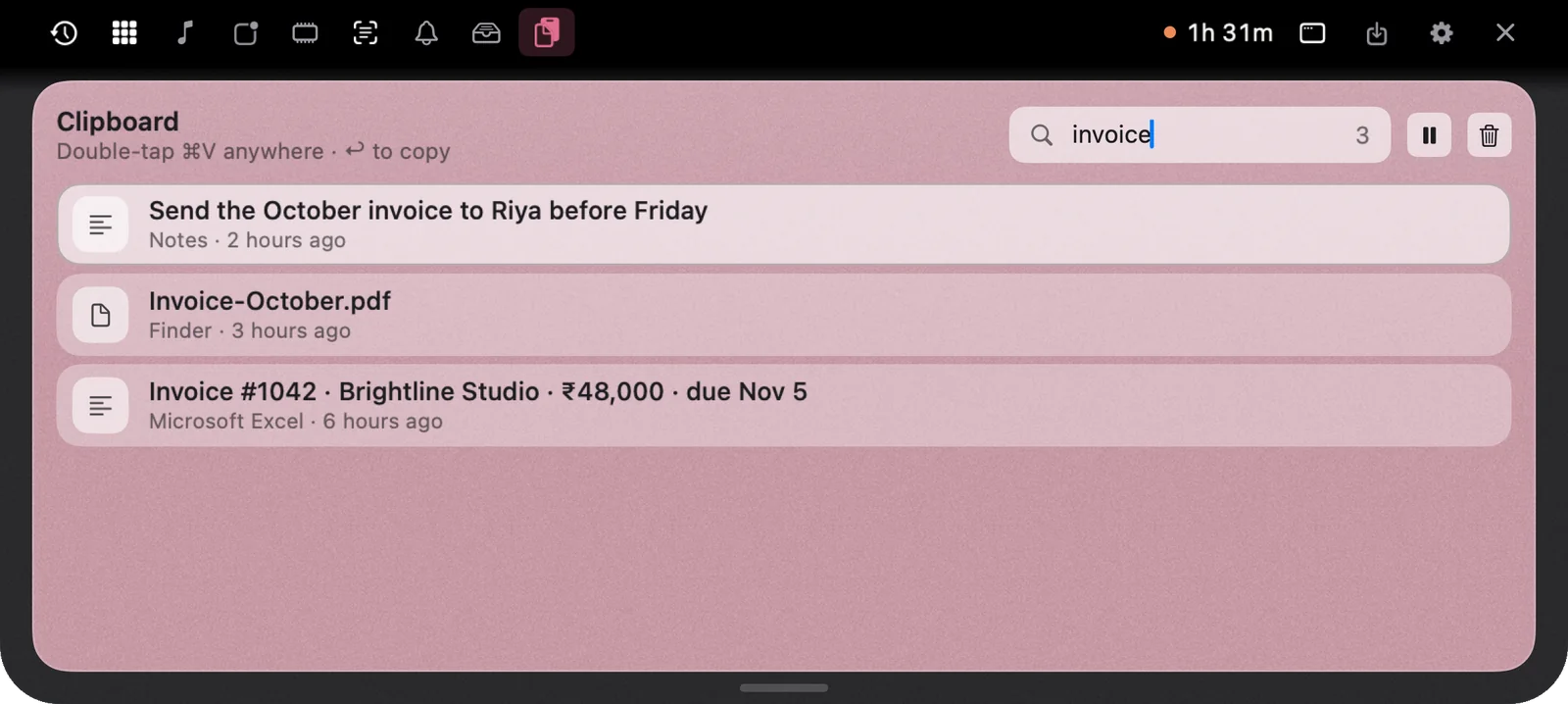
Task: Click the 'Finder · 3 hours ago' label
Action: 250,330
